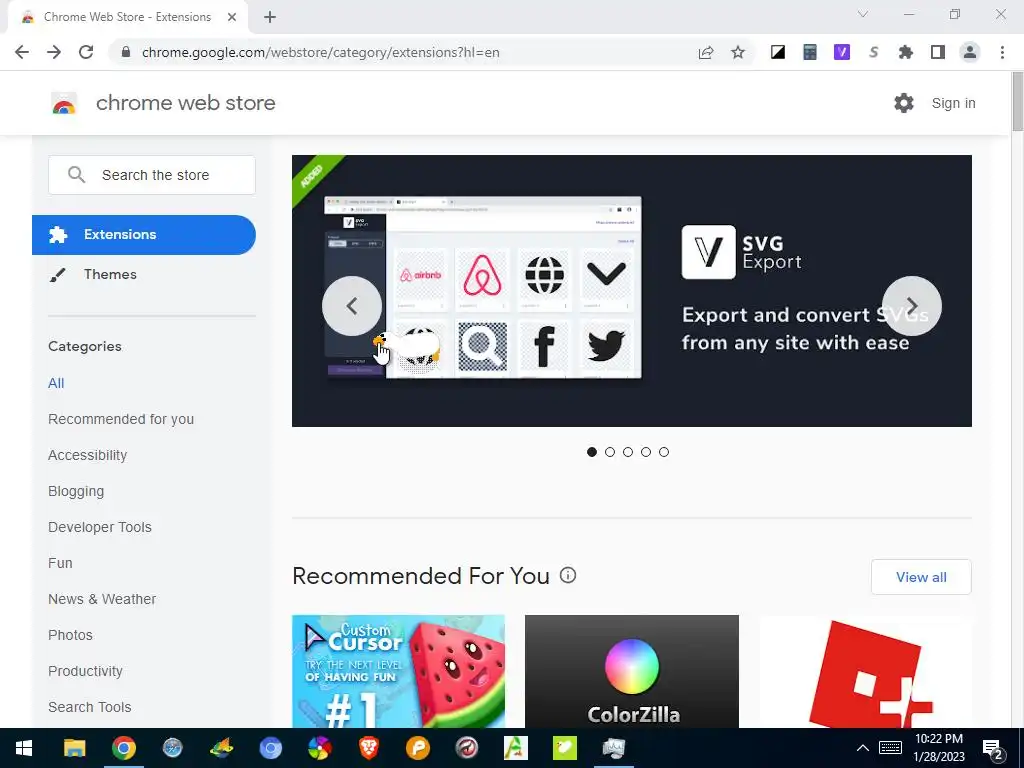
Task: Open Custom Cursor extension card
Action: (x=398, y=671)
